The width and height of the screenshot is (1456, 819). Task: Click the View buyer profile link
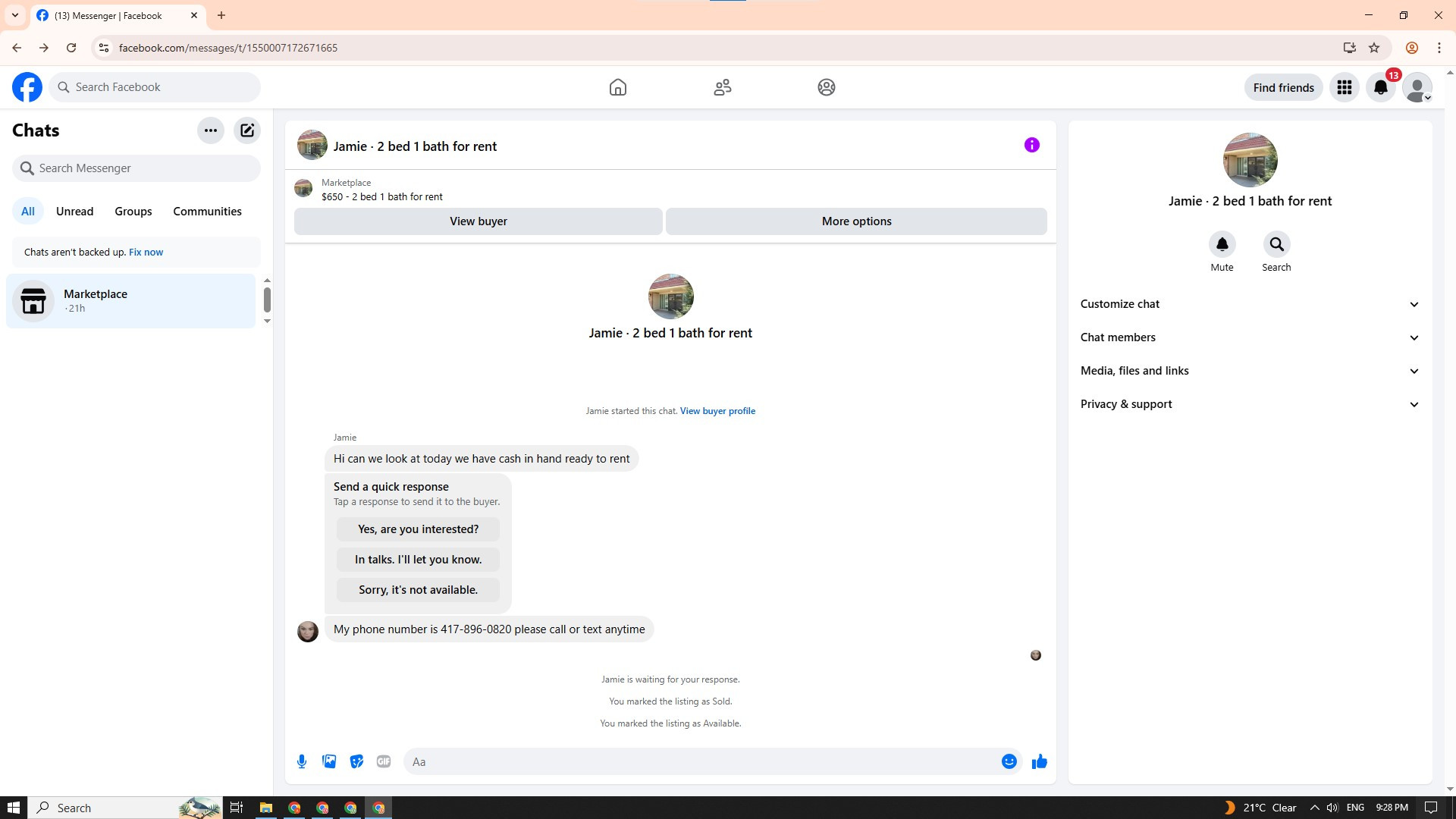coord(717,411)
